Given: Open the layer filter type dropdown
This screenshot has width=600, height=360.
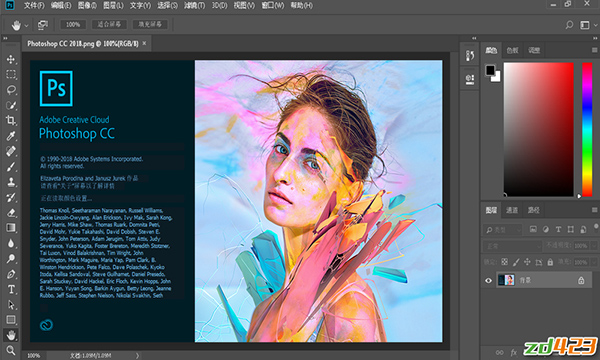Looking at the screenshot, I should pyautogui.click(x=503, y=230).
